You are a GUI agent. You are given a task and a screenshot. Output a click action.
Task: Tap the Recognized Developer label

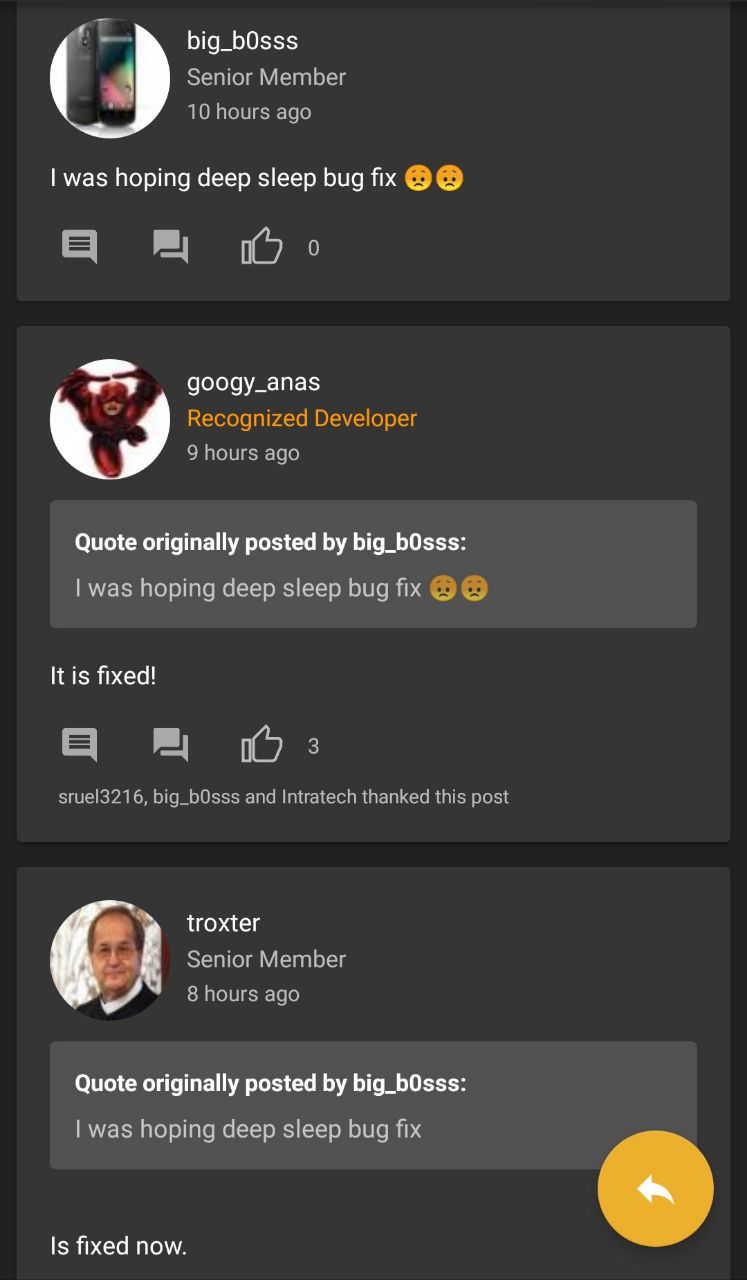tap(302, 419)
